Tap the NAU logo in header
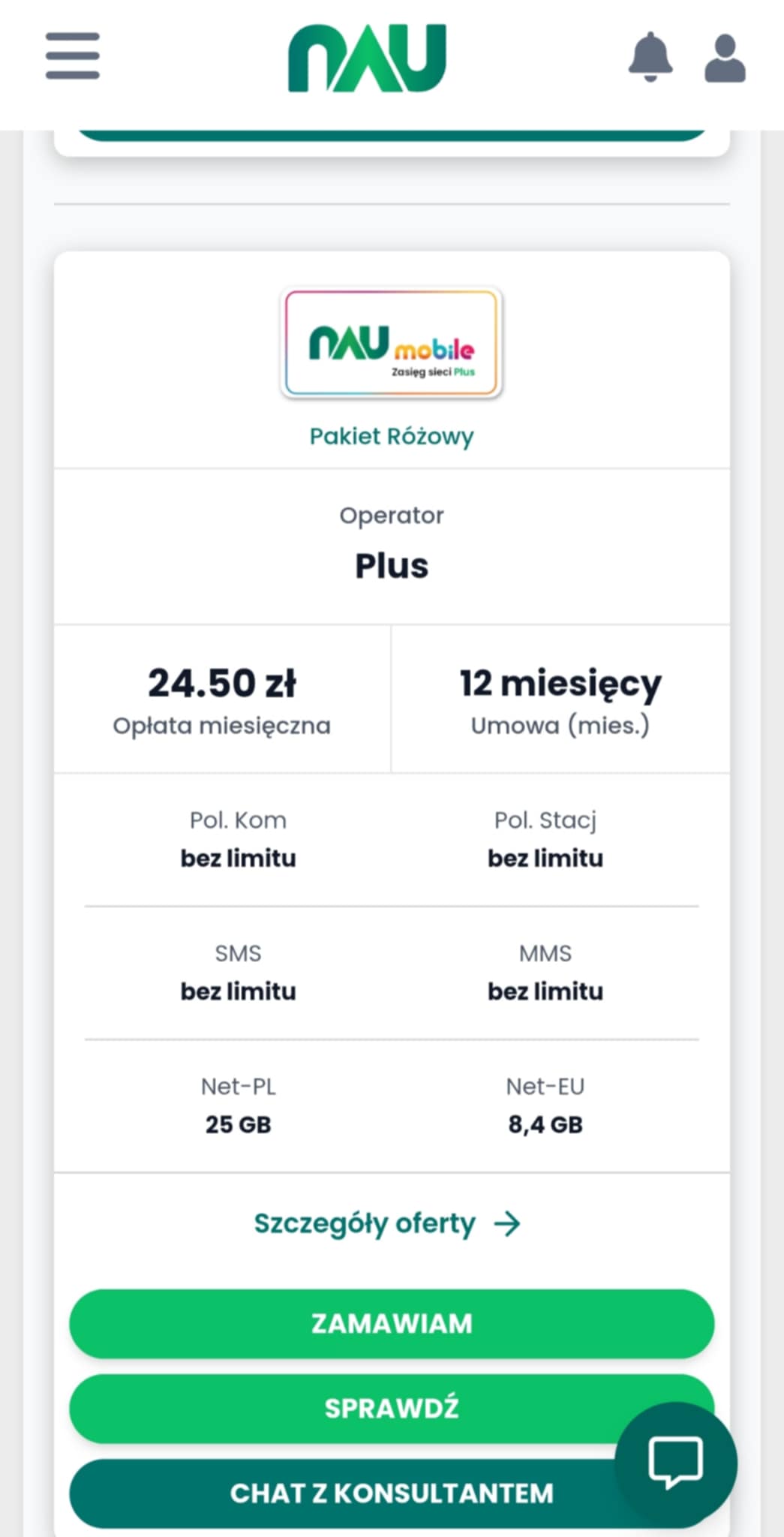The width and height of the screenshot is (784, 1537). 367,58
